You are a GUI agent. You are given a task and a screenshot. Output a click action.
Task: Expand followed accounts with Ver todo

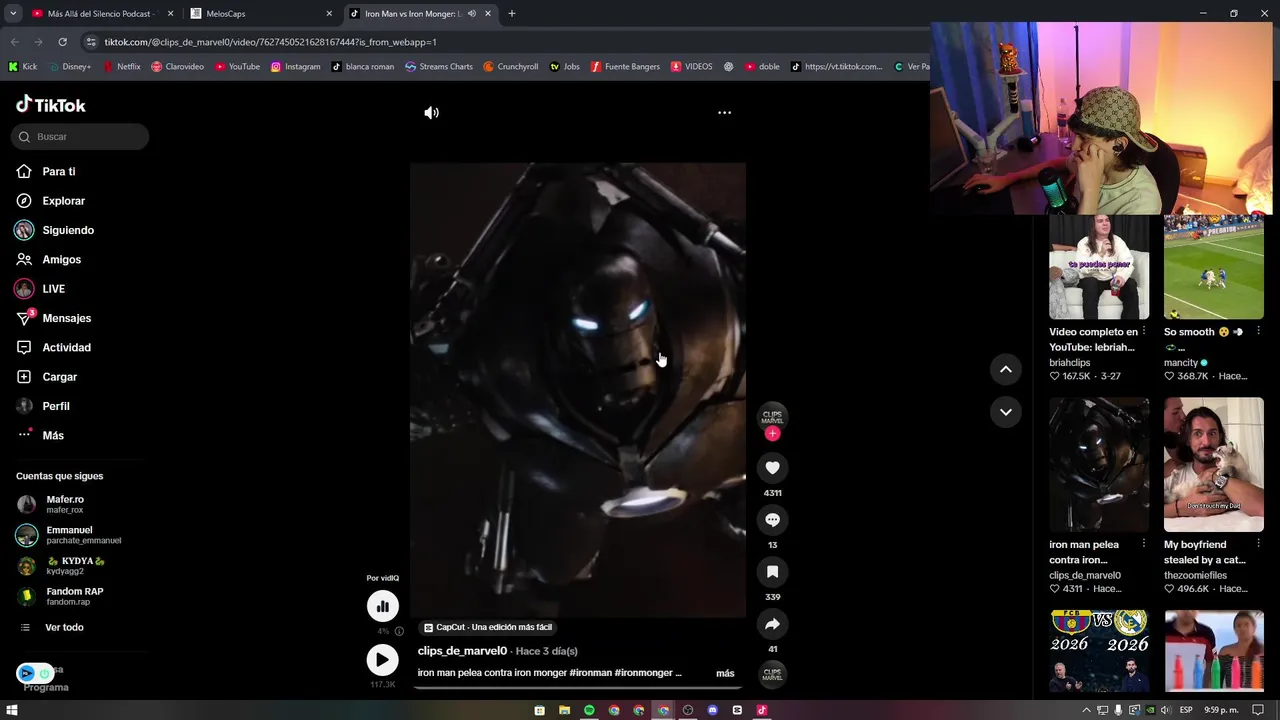tap(64, 627)
